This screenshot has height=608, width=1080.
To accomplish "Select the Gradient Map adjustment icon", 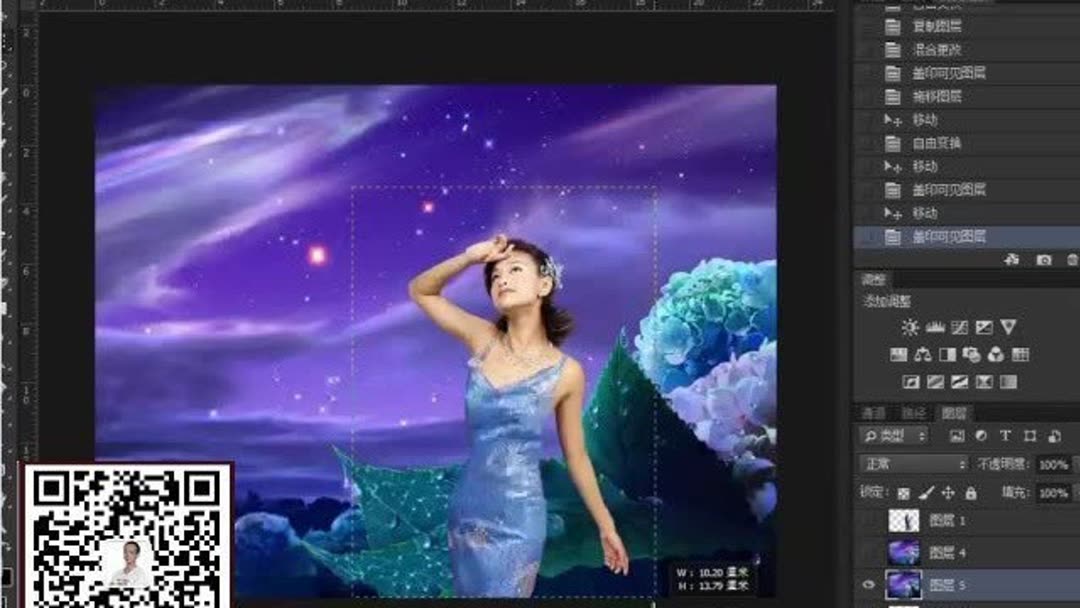I will (985, 381).
